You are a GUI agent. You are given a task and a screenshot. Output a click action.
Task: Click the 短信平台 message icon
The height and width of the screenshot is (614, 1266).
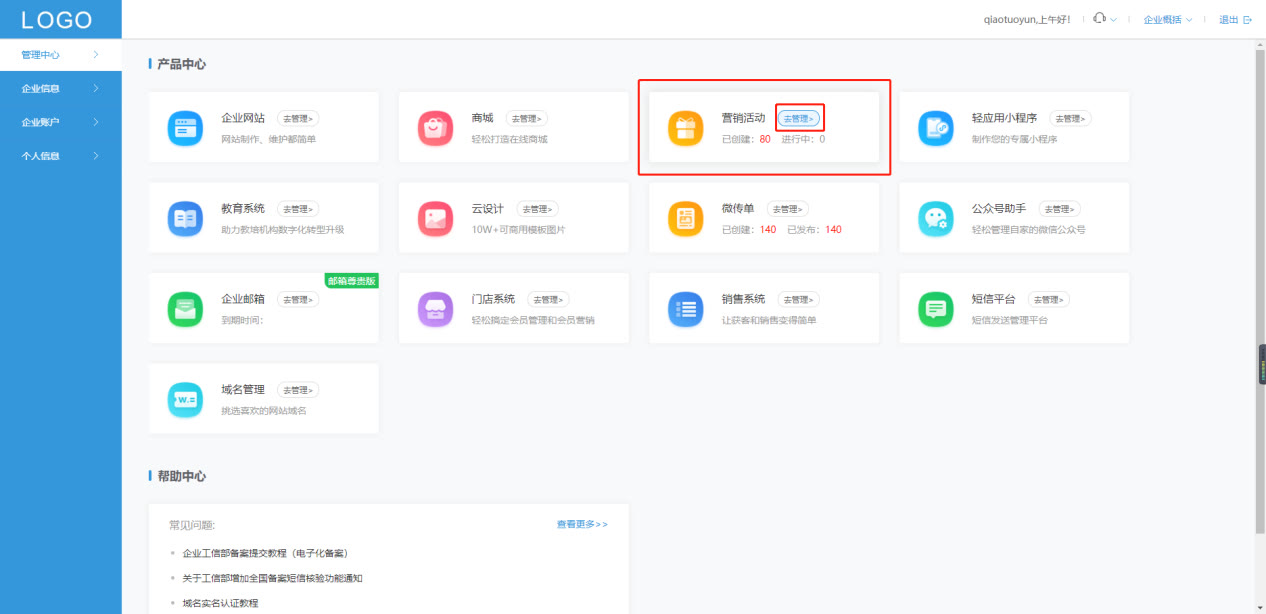coord(935,308)
